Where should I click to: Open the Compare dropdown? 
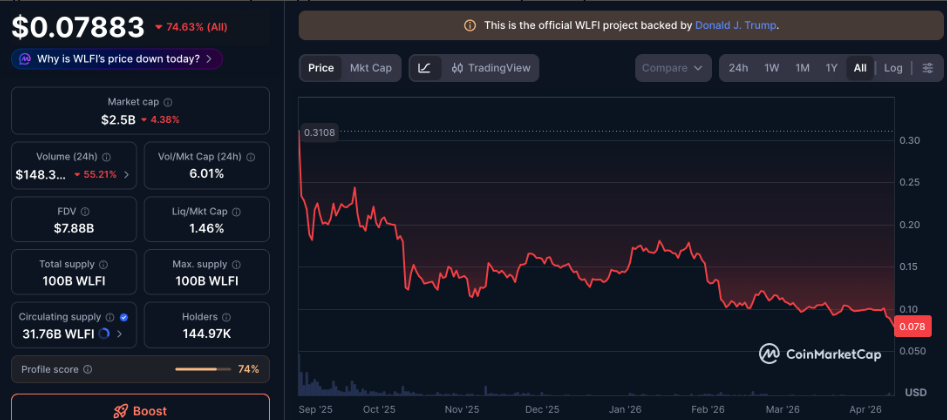[x=673, y=68]
